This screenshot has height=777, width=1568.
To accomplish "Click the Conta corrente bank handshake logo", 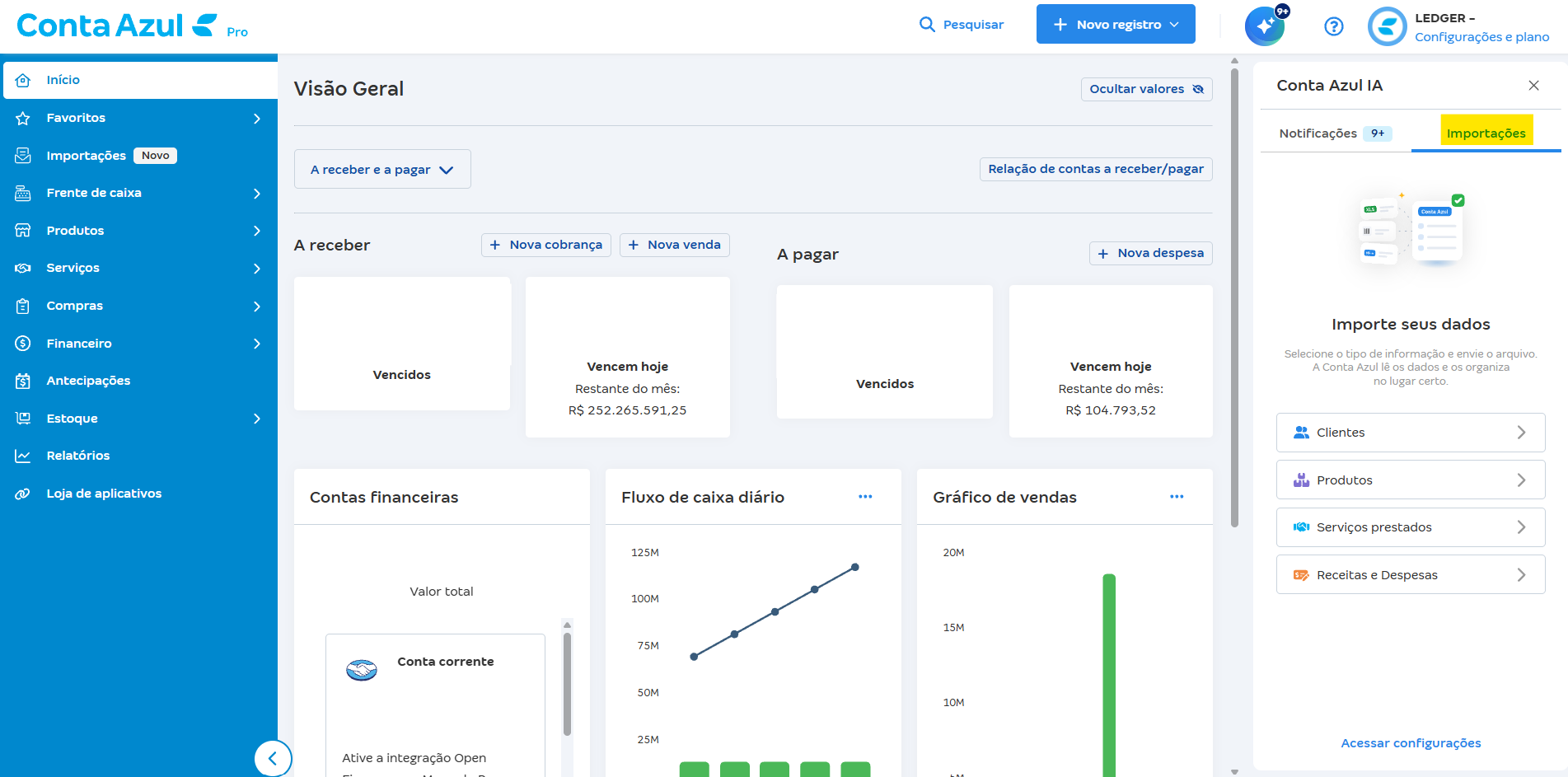I will [x=362, y=670].
